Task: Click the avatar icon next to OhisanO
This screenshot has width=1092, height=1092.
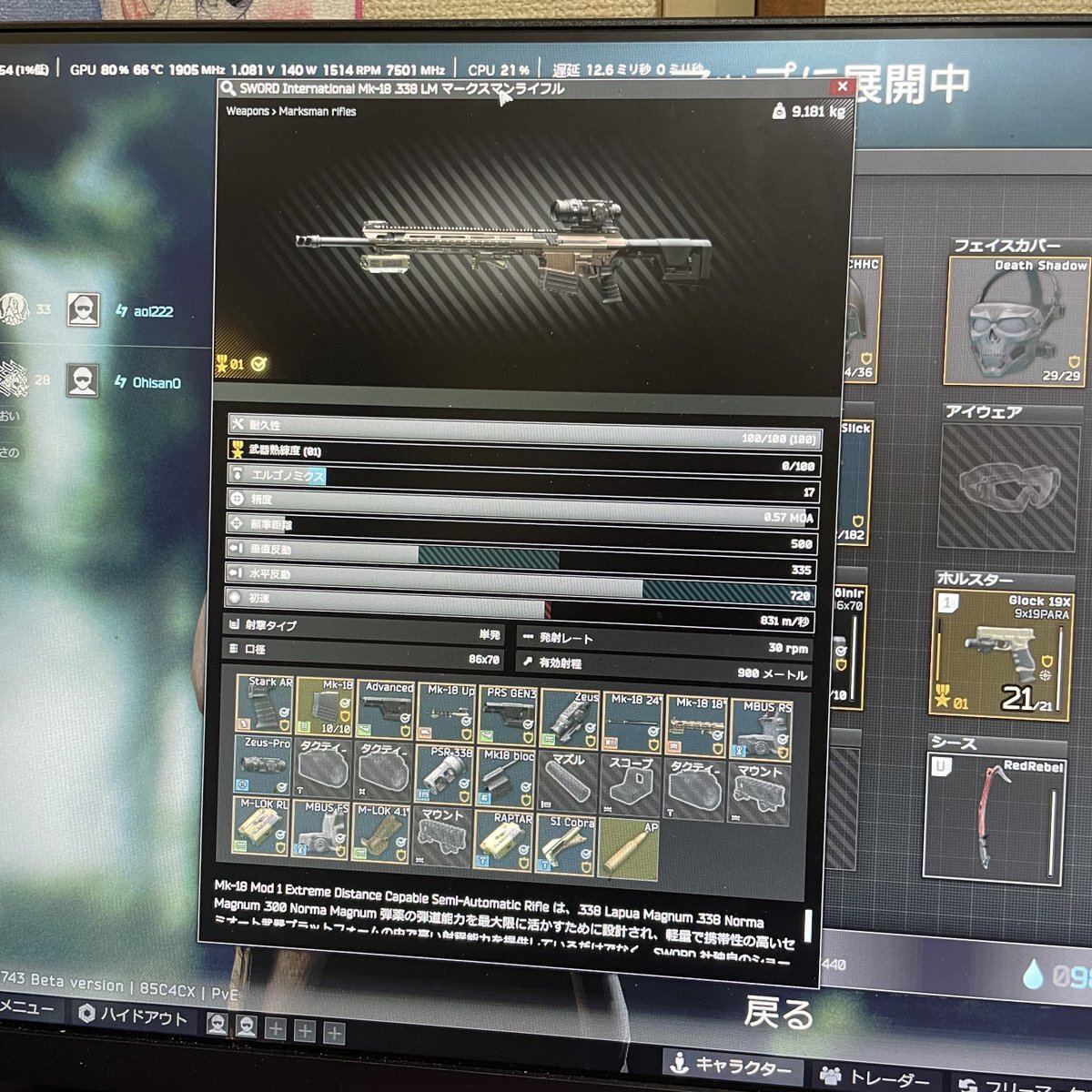Action: (x=84, y=381)
